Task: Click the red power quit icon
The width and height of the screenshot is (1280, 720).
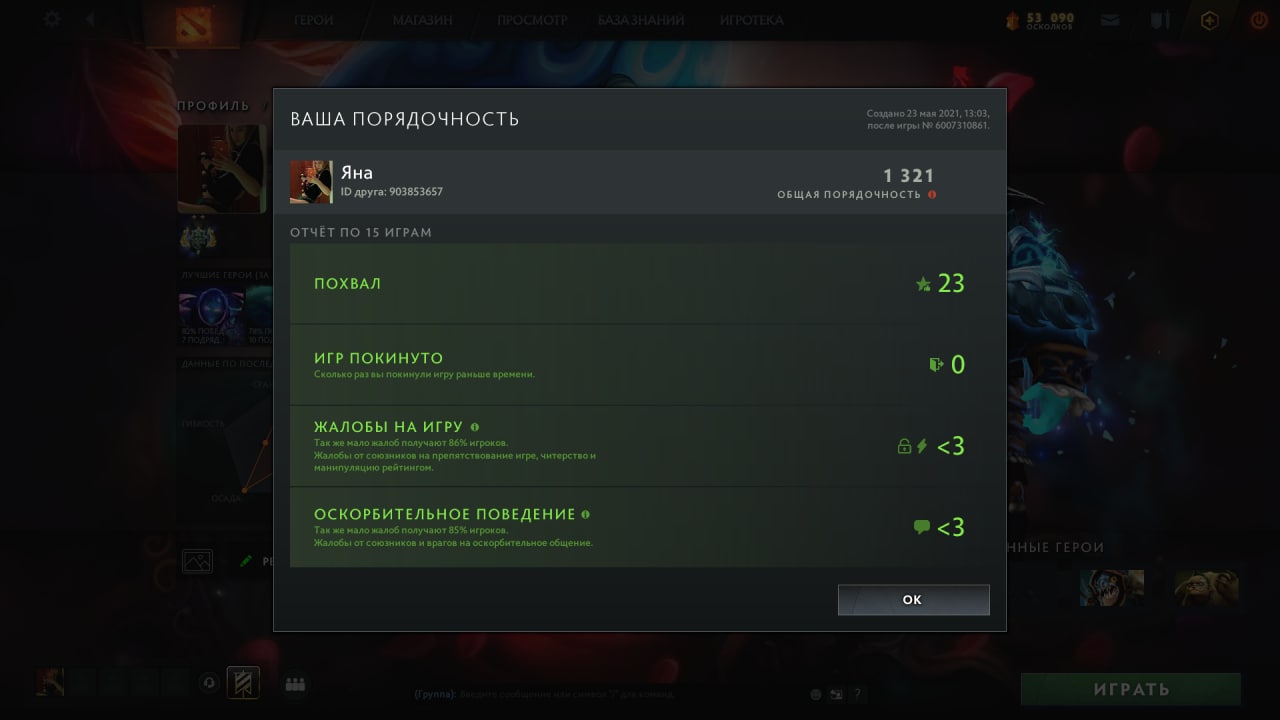Action: point(1259,19)
